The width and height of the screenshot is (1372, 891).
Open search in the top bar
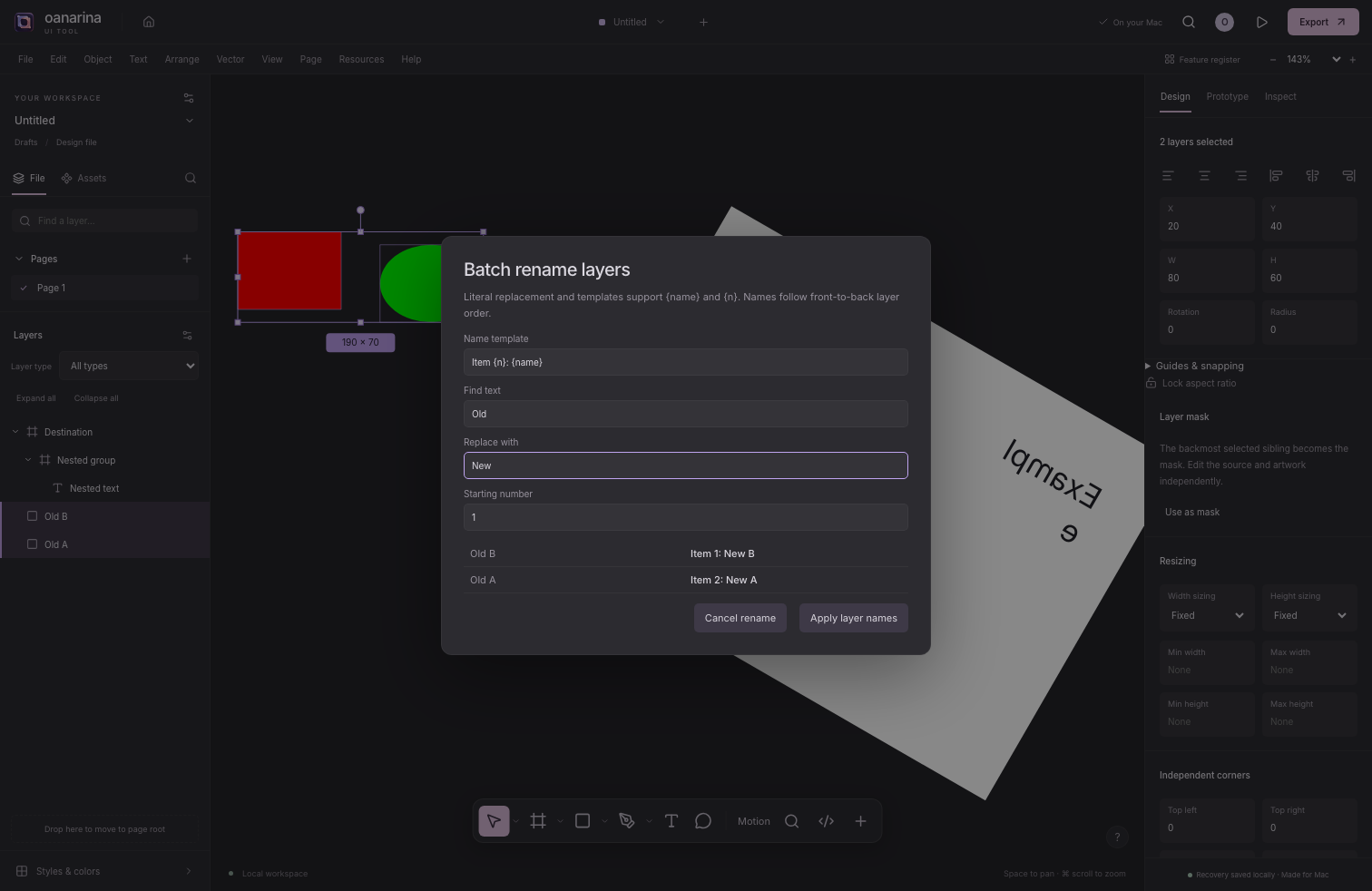(1189, 22)
